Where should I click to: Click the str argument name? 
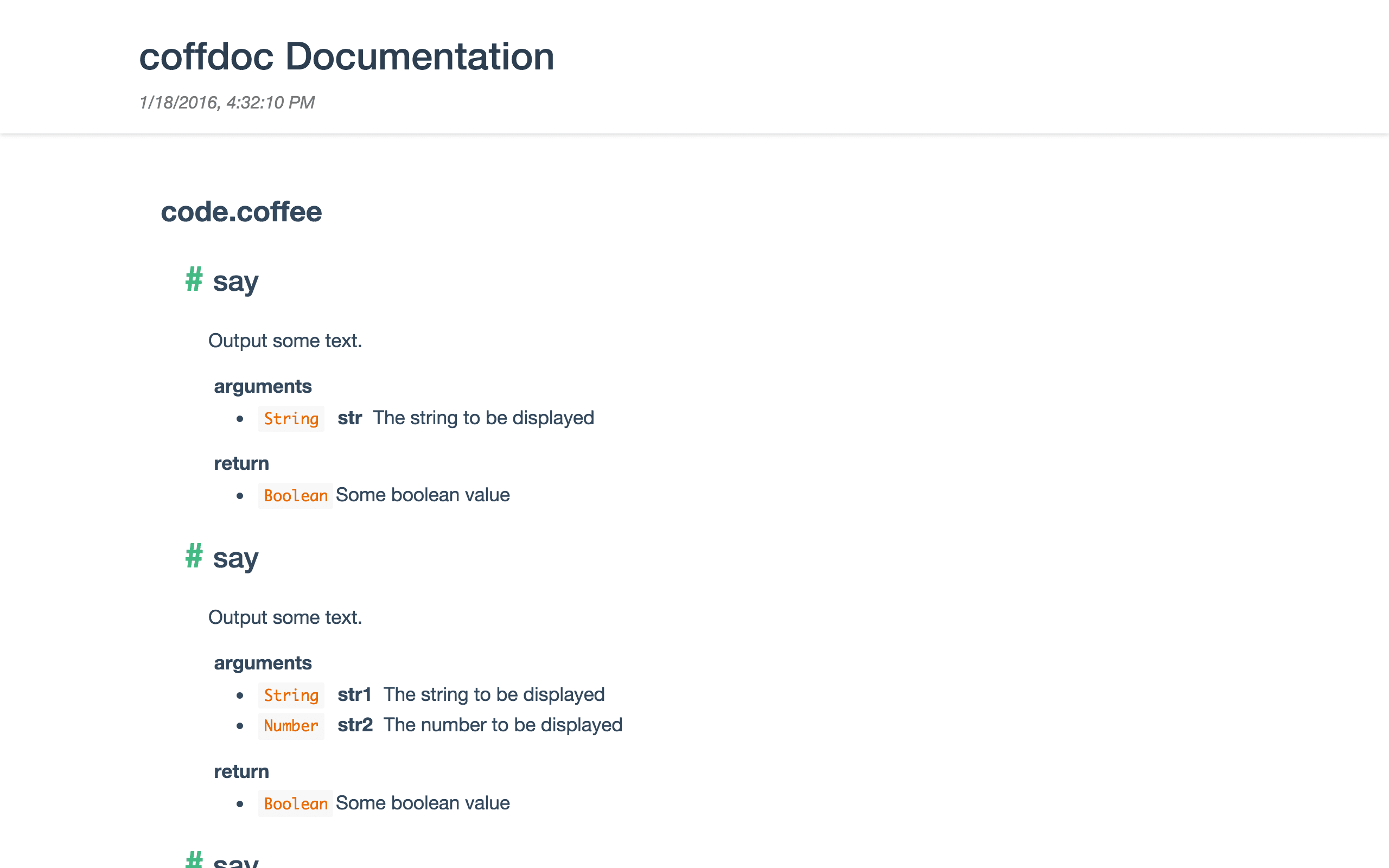click(349, 418)
